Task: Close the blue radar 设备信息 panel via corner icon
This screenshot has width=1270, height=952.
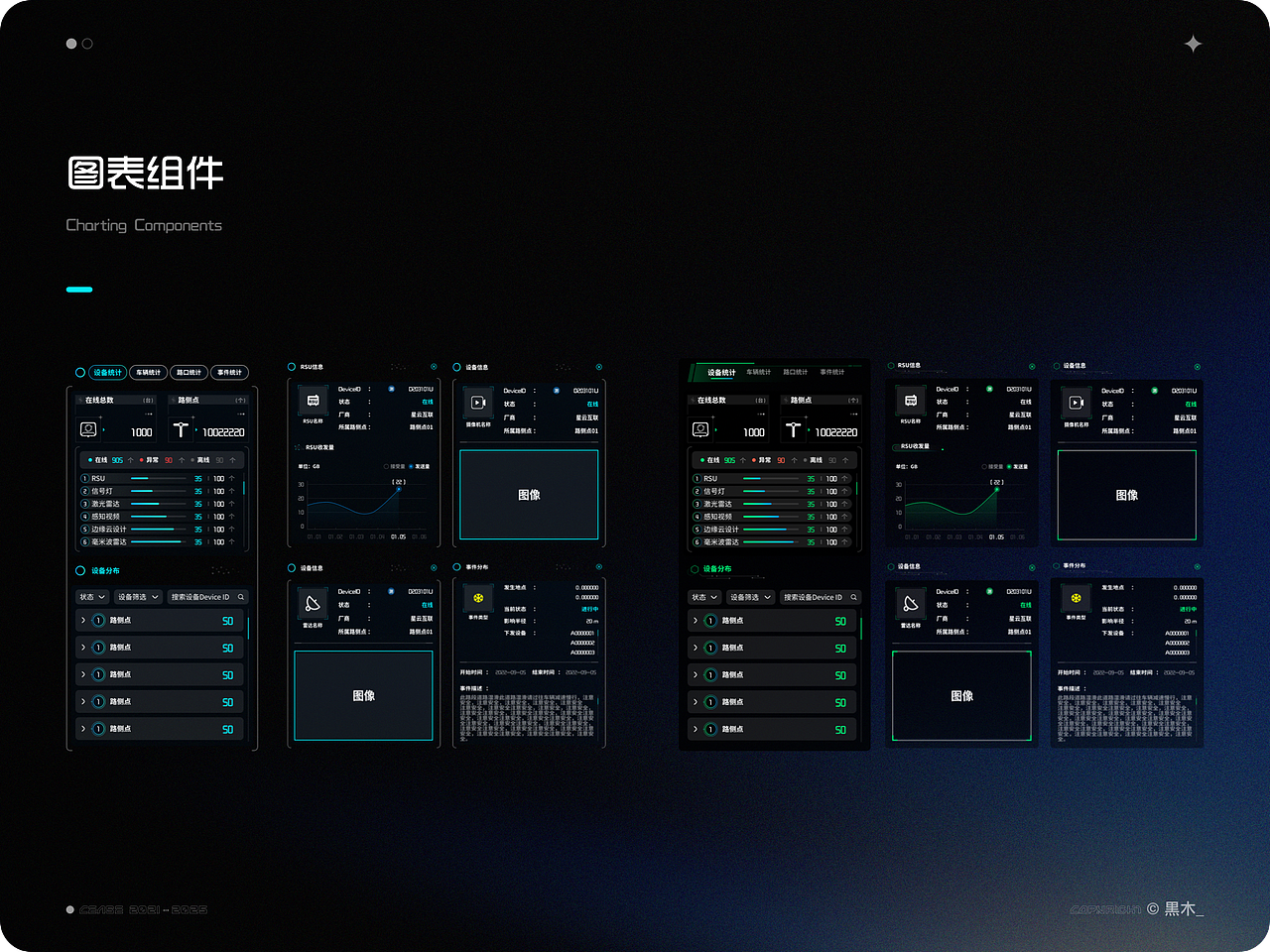Action: 434,568
